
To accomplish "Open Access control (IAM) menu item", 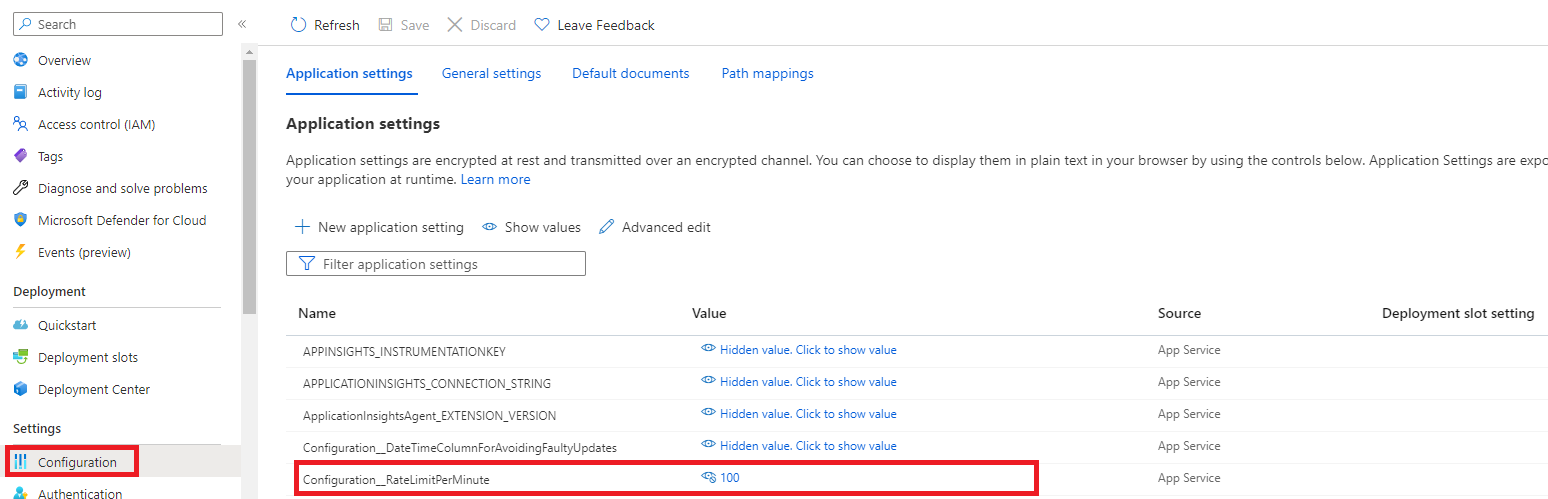I will (x=96, y=124).
